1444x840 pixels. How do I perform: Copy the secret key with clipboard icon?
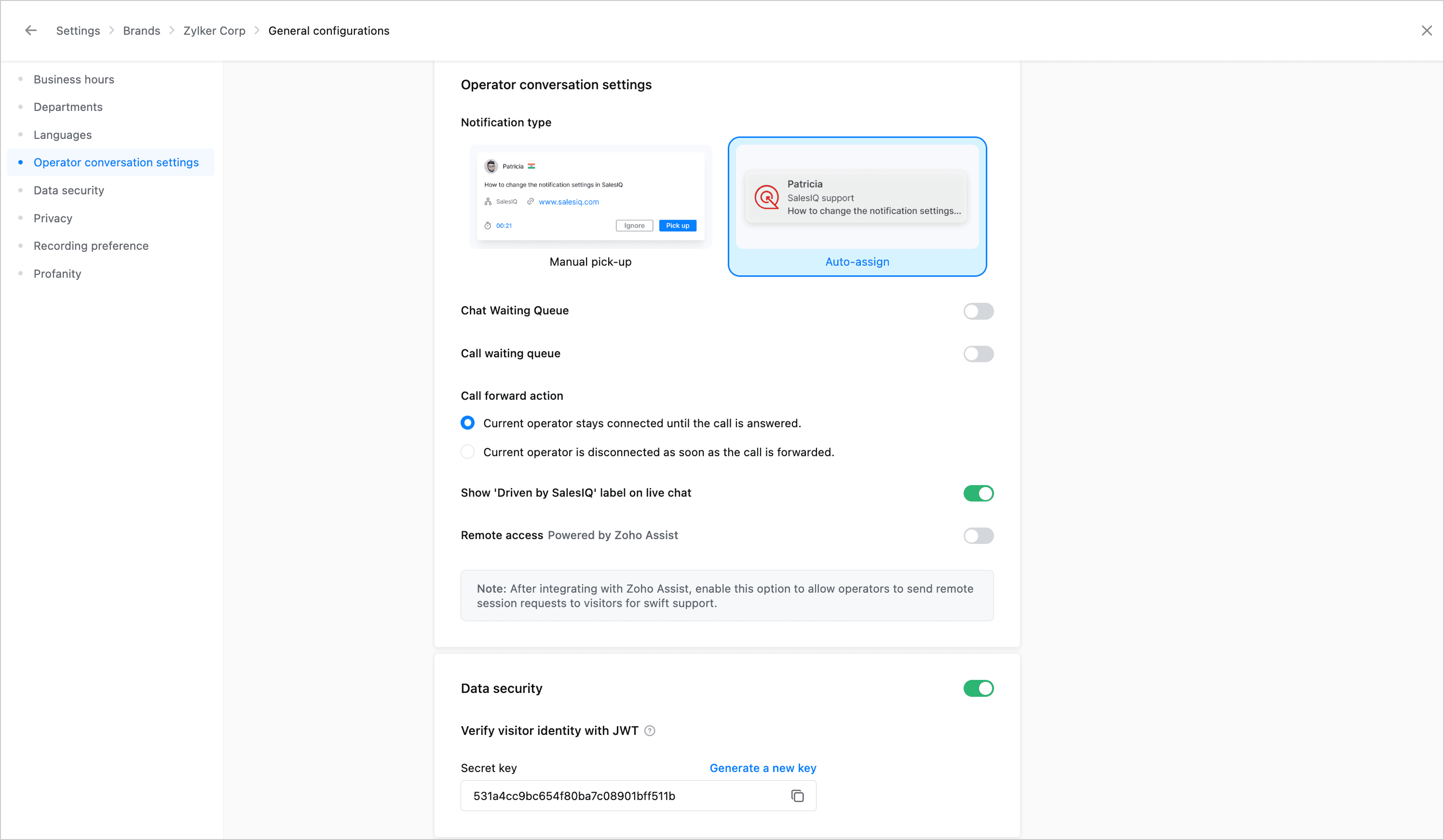click(x=797, y=795)
